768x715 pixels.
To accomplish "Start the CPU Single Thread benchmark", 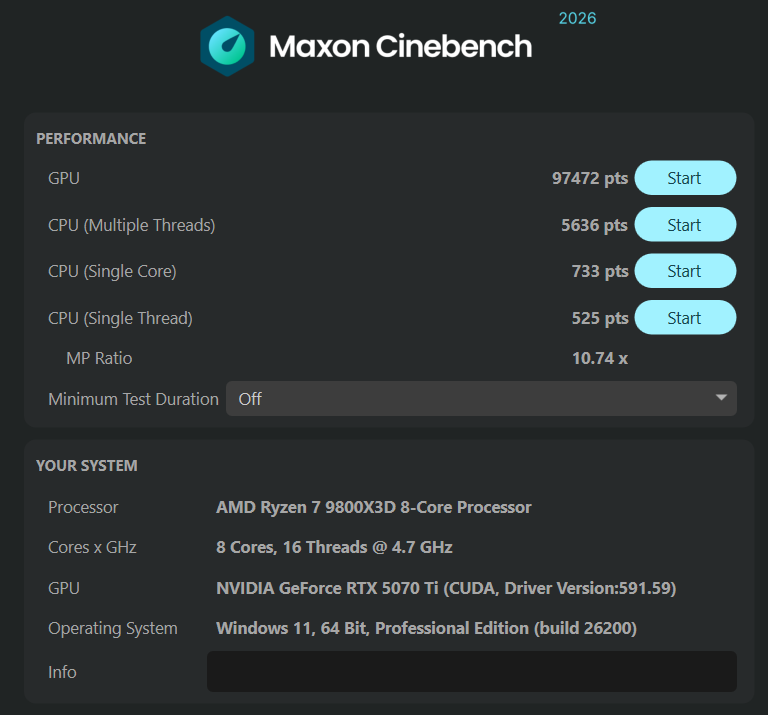I will [685, 318].
